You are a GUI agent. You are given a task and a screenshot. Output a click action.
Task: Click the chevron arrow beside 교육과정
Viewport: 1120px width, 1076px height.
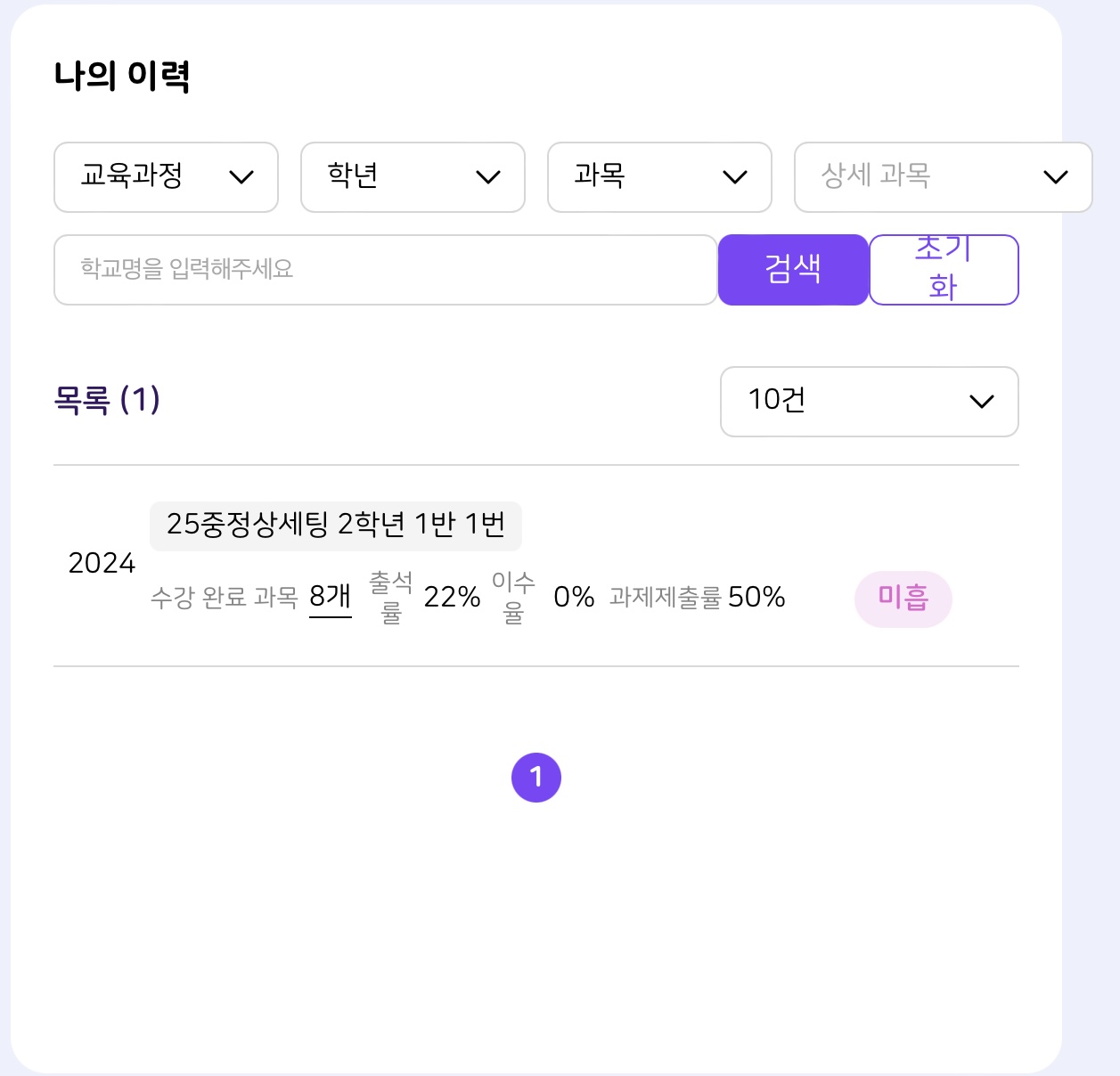pos(241,177)
